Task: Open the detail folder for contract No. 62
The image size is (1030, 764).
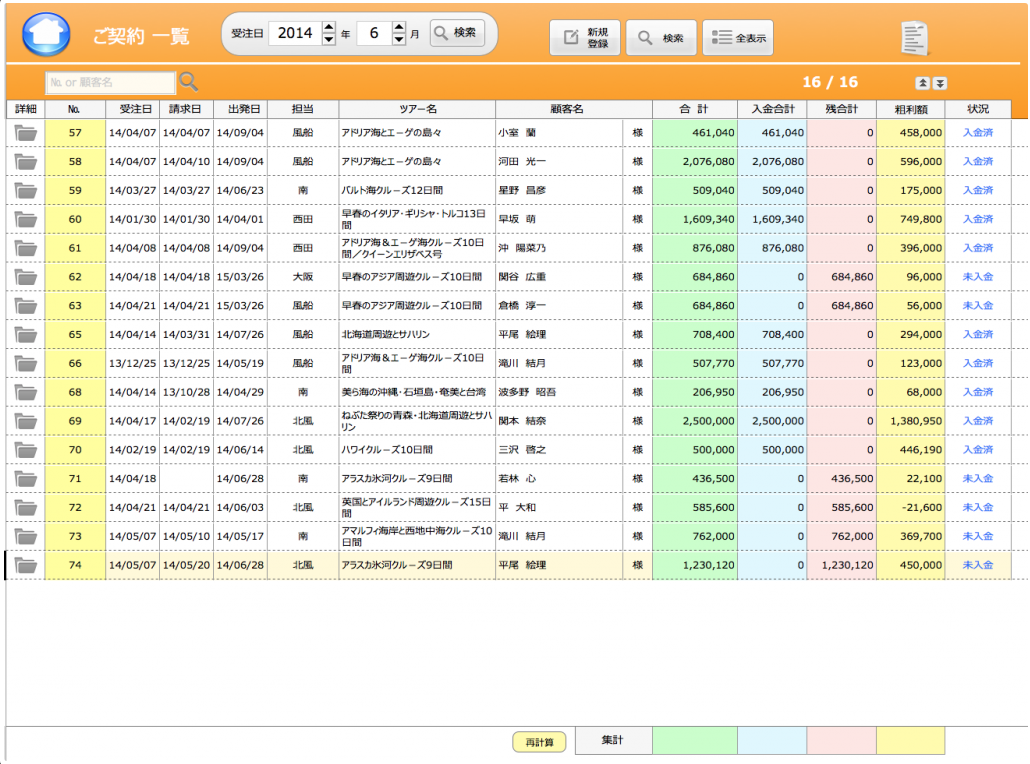Action: (25, 276)
